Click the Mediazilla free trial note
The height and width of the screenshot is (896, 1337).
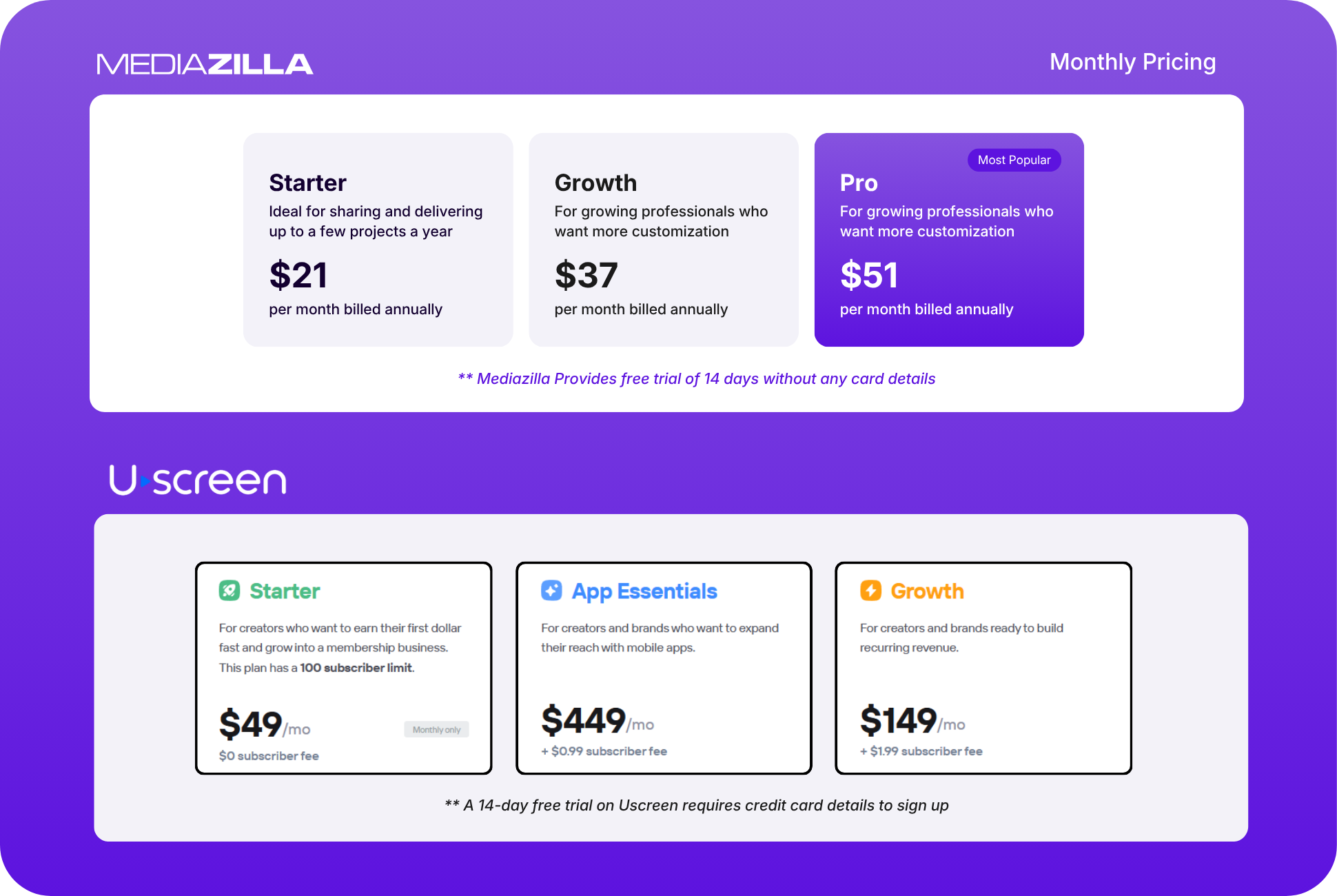696,379
